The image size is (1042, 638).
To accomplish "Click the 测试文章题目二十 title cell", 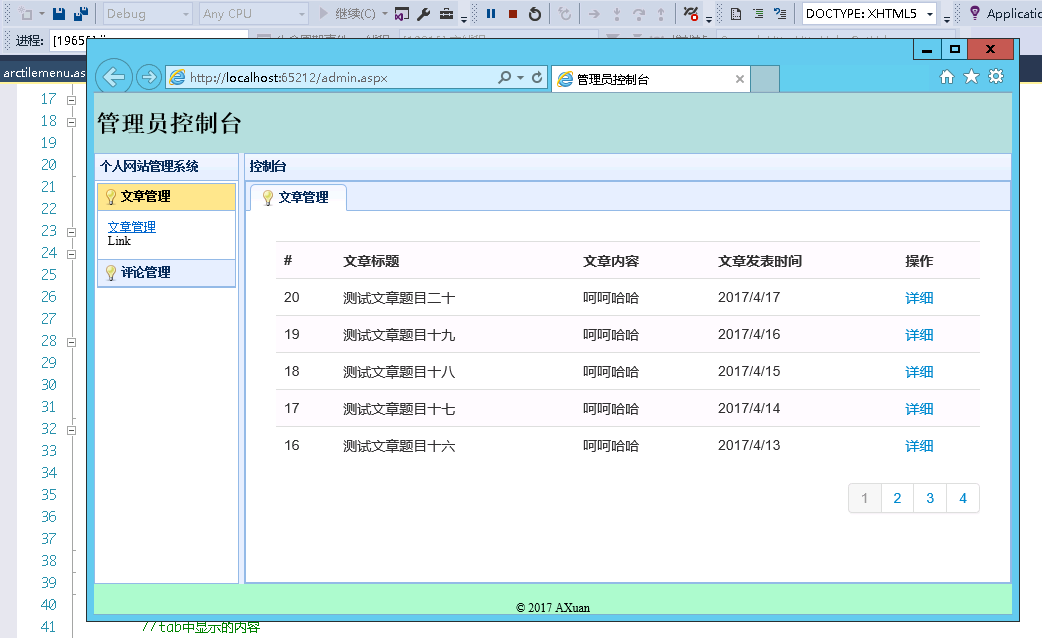I will (x=399, y=298).
